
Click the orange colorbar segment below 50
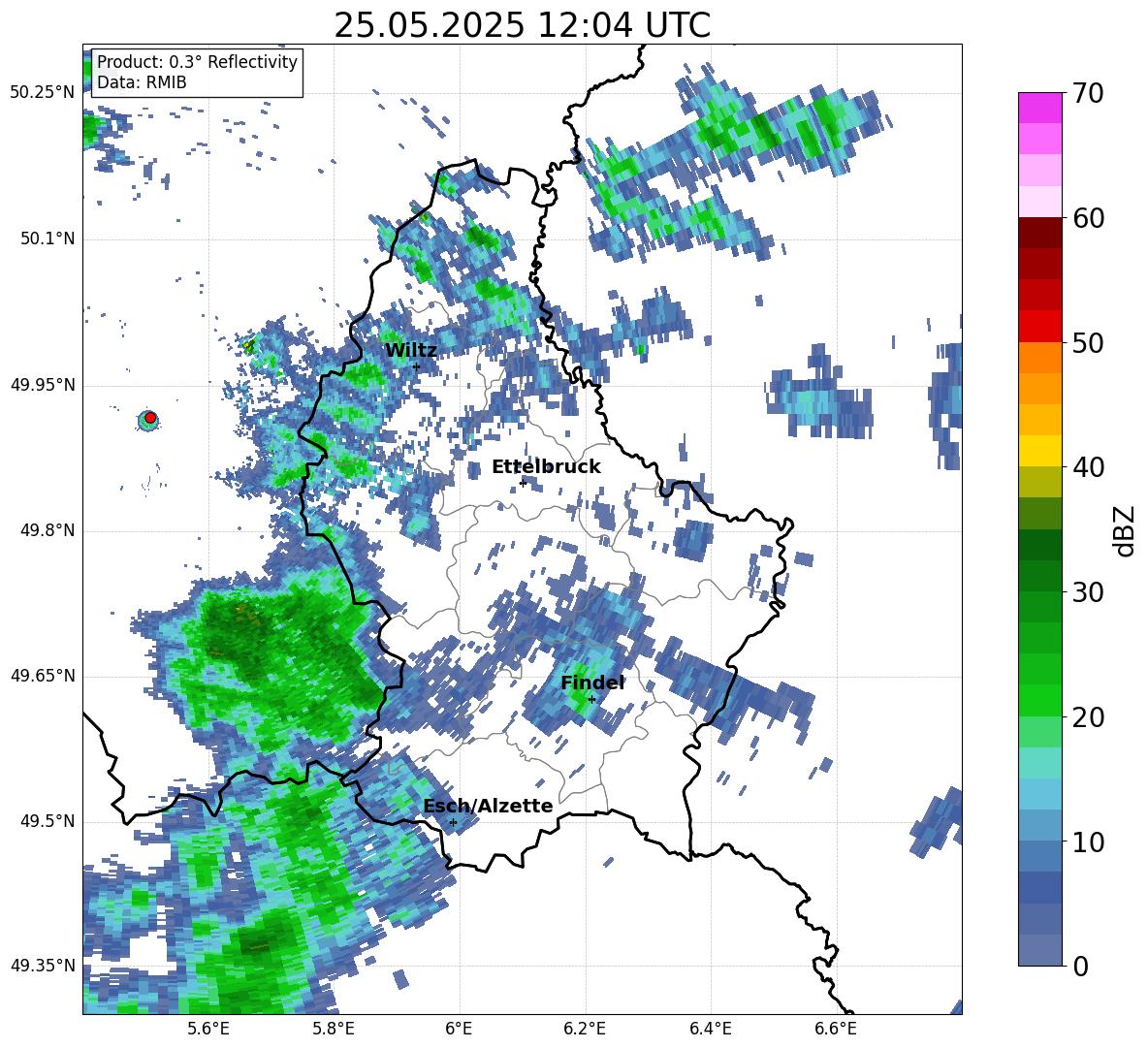1039,357
